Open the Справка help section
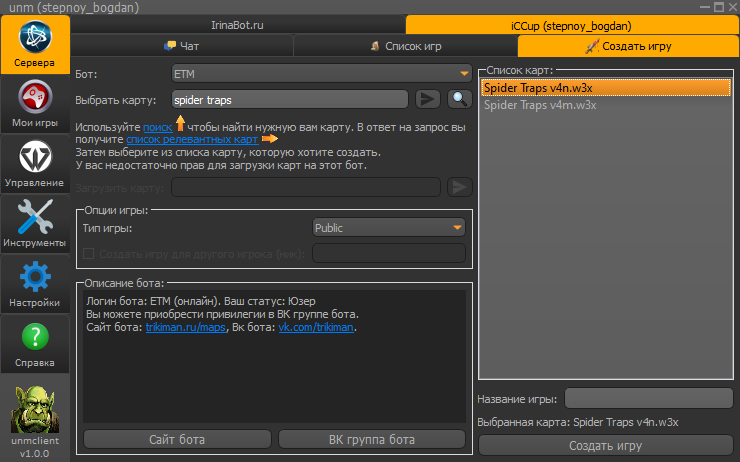Image resolution: width=740 pixels, height=462 pixels. [x=35, y=344]
